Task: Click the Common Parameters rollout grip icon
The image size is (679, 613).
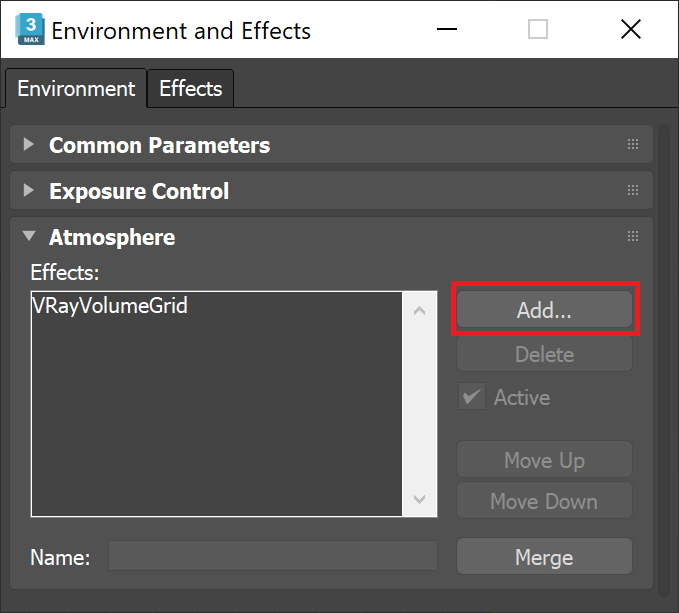Action: (633, 144)
